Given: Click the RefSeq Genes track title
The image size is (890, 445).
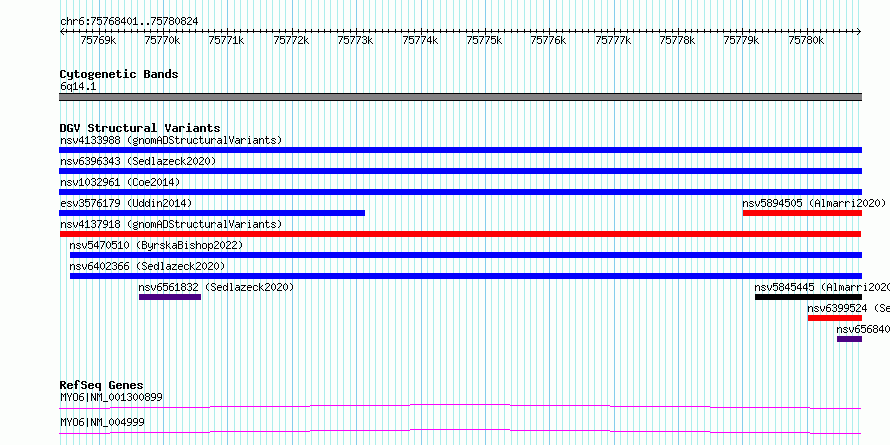Looking at the screenshot, I should coord(101,385).
